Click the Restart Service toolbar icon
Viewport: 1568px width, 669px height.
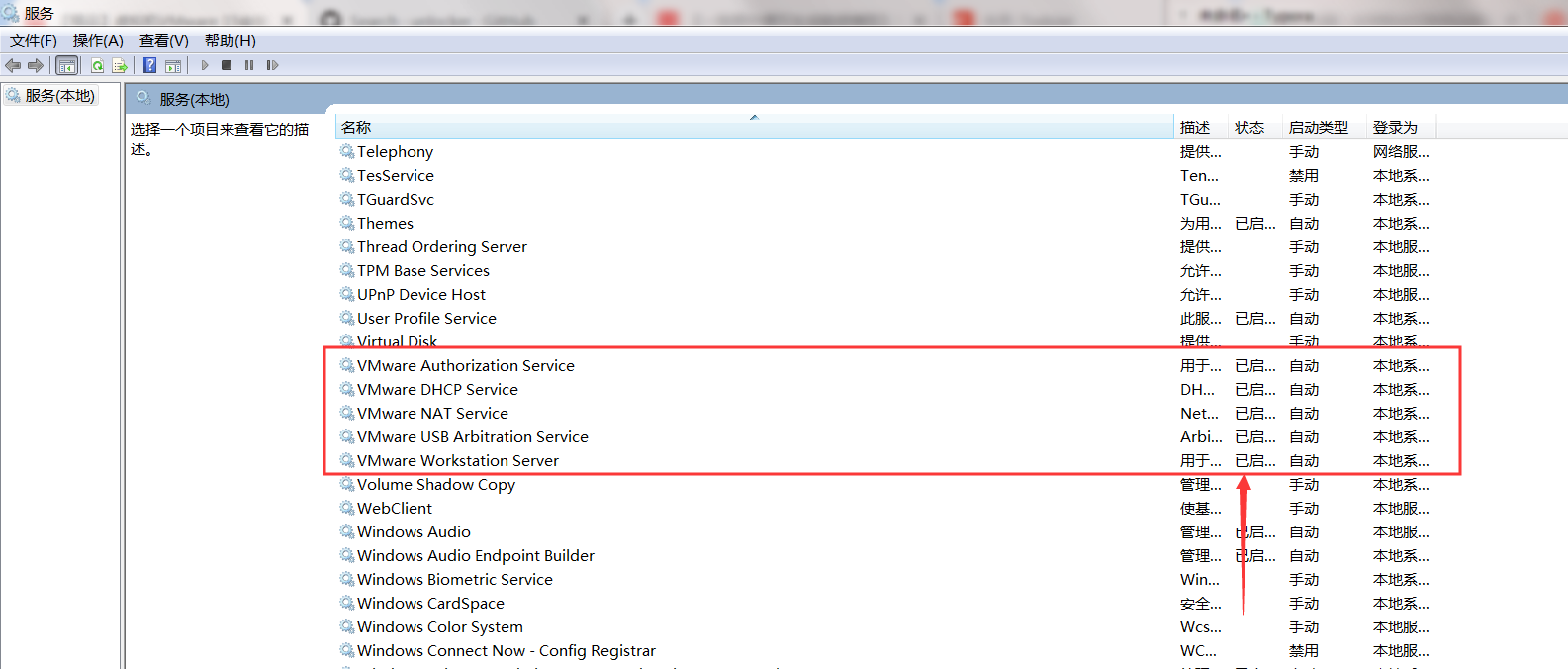point(272,65)
